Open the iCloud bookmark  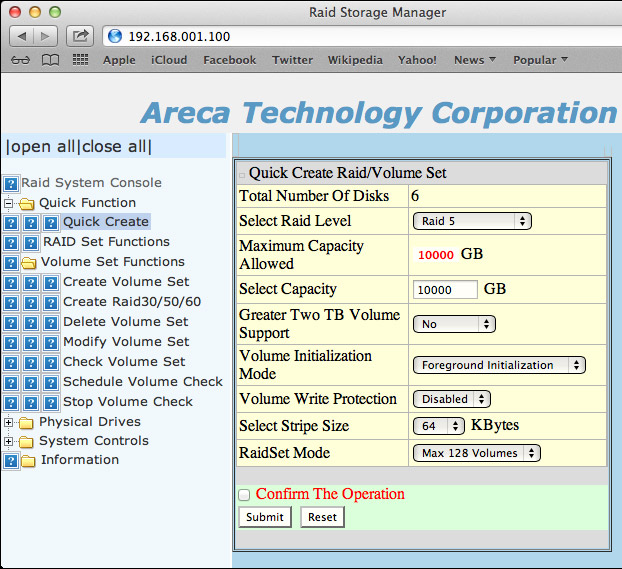(169, 60)
